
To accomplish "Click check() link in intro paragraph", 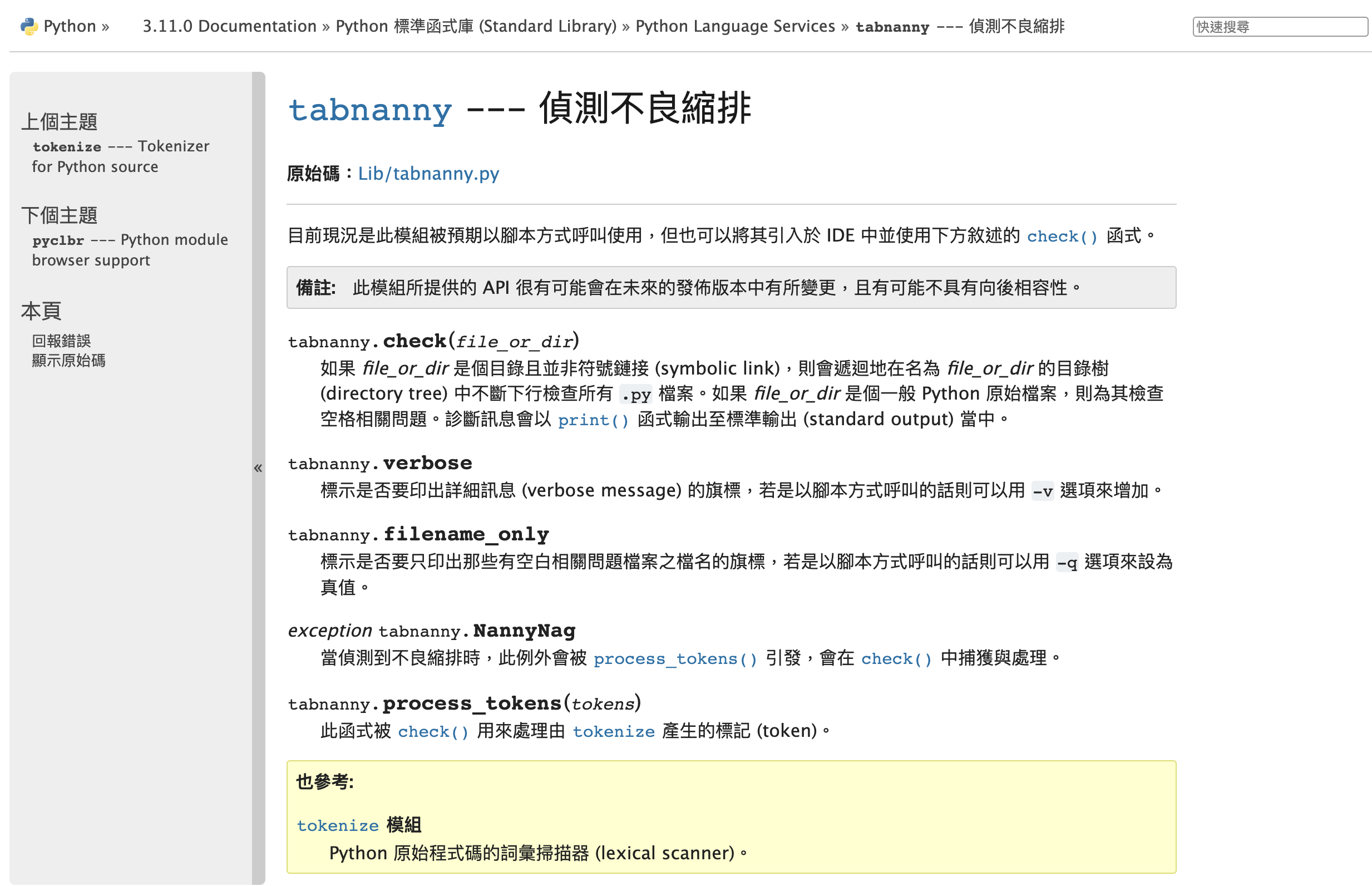I will coord(1062,237).
